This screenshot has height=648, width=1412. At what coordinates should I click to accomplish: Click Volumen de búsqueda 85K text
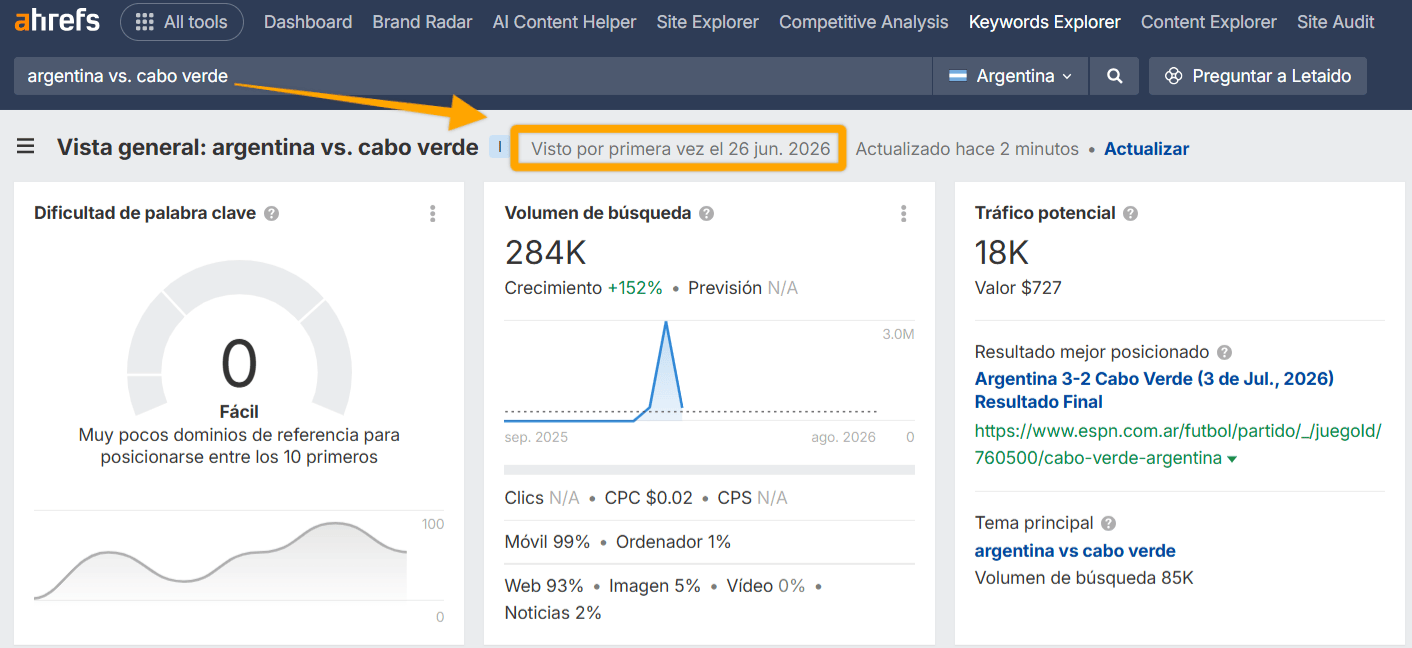tap(1084, 578)
